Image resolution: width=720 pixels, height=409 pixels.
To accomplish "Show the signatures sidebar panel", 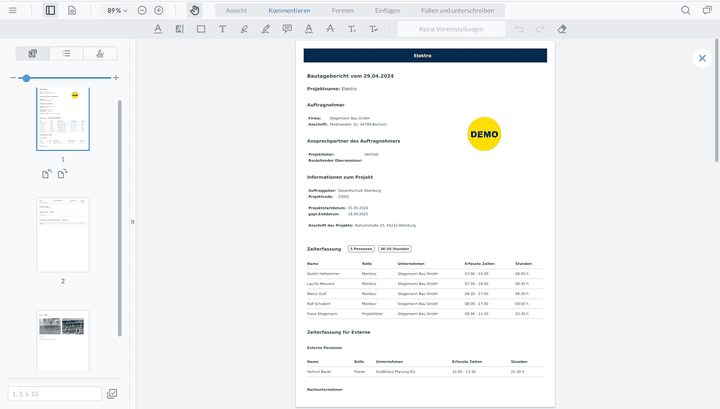I will coord(99,53).
